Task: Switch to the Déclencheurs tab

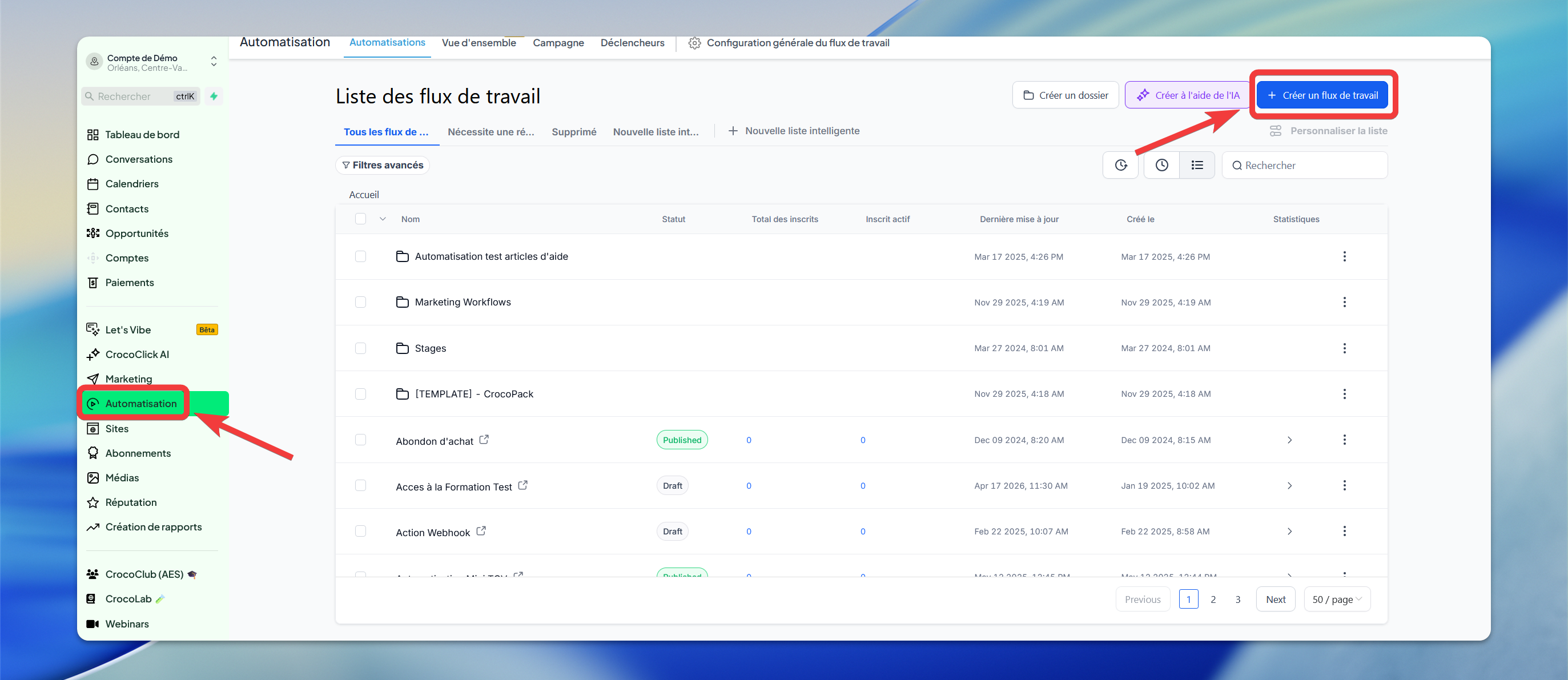Action: click(x=632, y=43)
